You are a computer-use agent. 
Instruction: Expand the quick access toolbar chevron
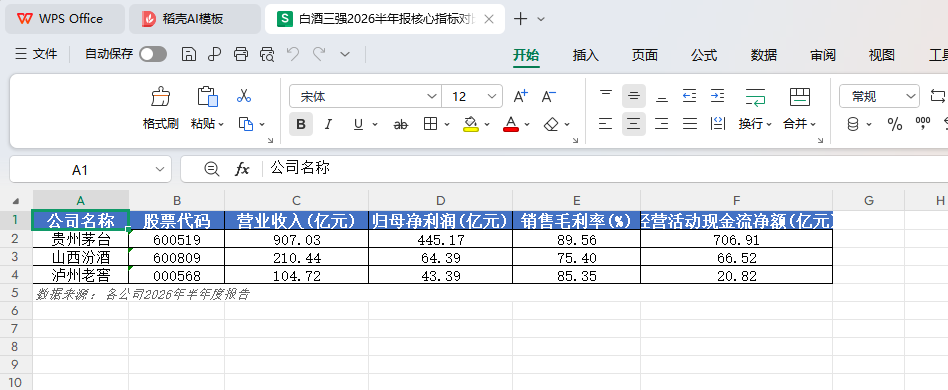click(345, 54)
